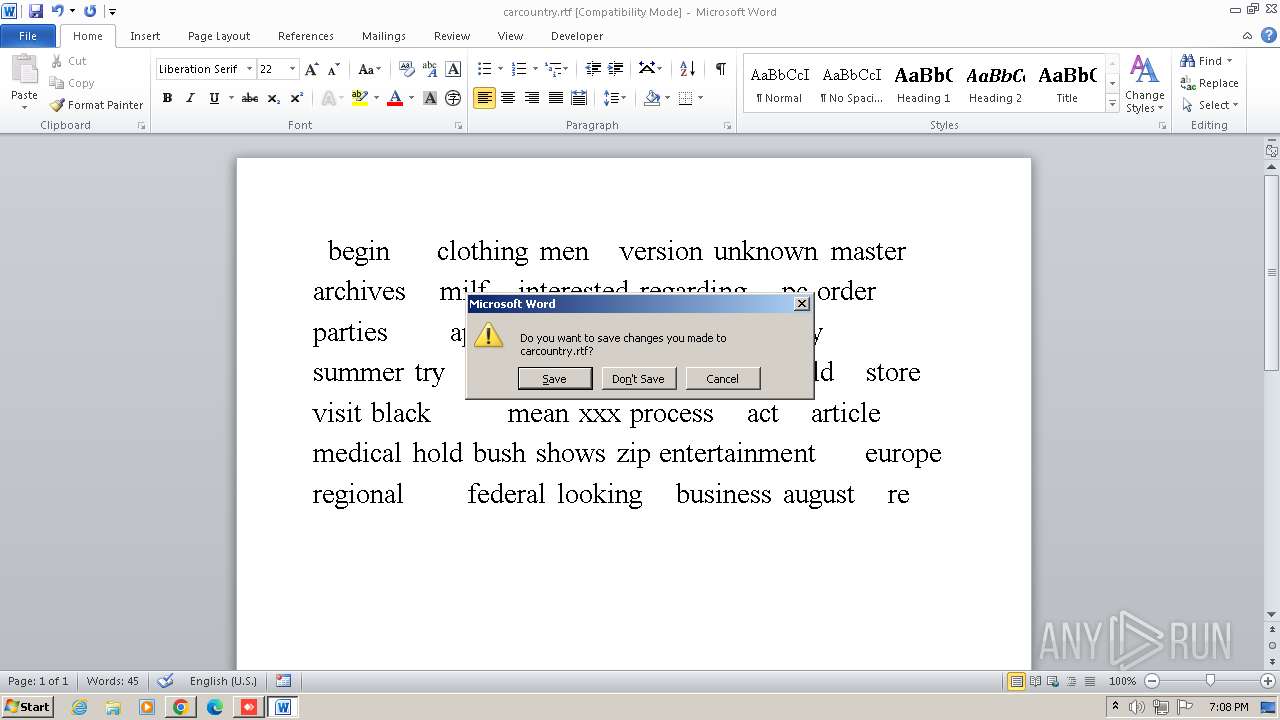Screen dimensions: 1280x720
Task: Click the Words: 45 count in status bar
Action: 112,681
